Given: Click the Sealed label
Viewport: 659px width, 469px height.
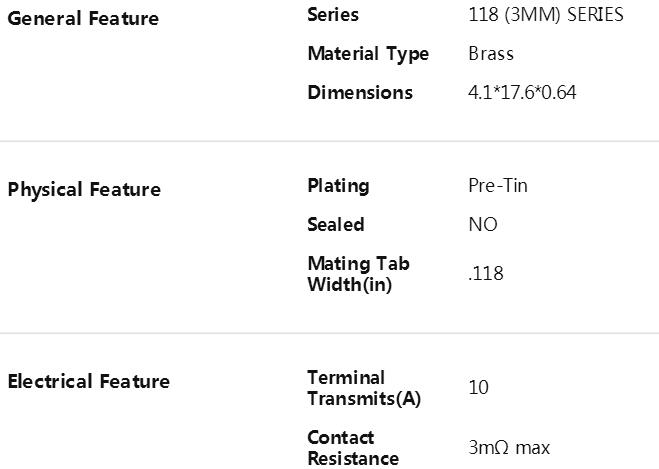Looking at the screenshot, I should tap(336, 225).
